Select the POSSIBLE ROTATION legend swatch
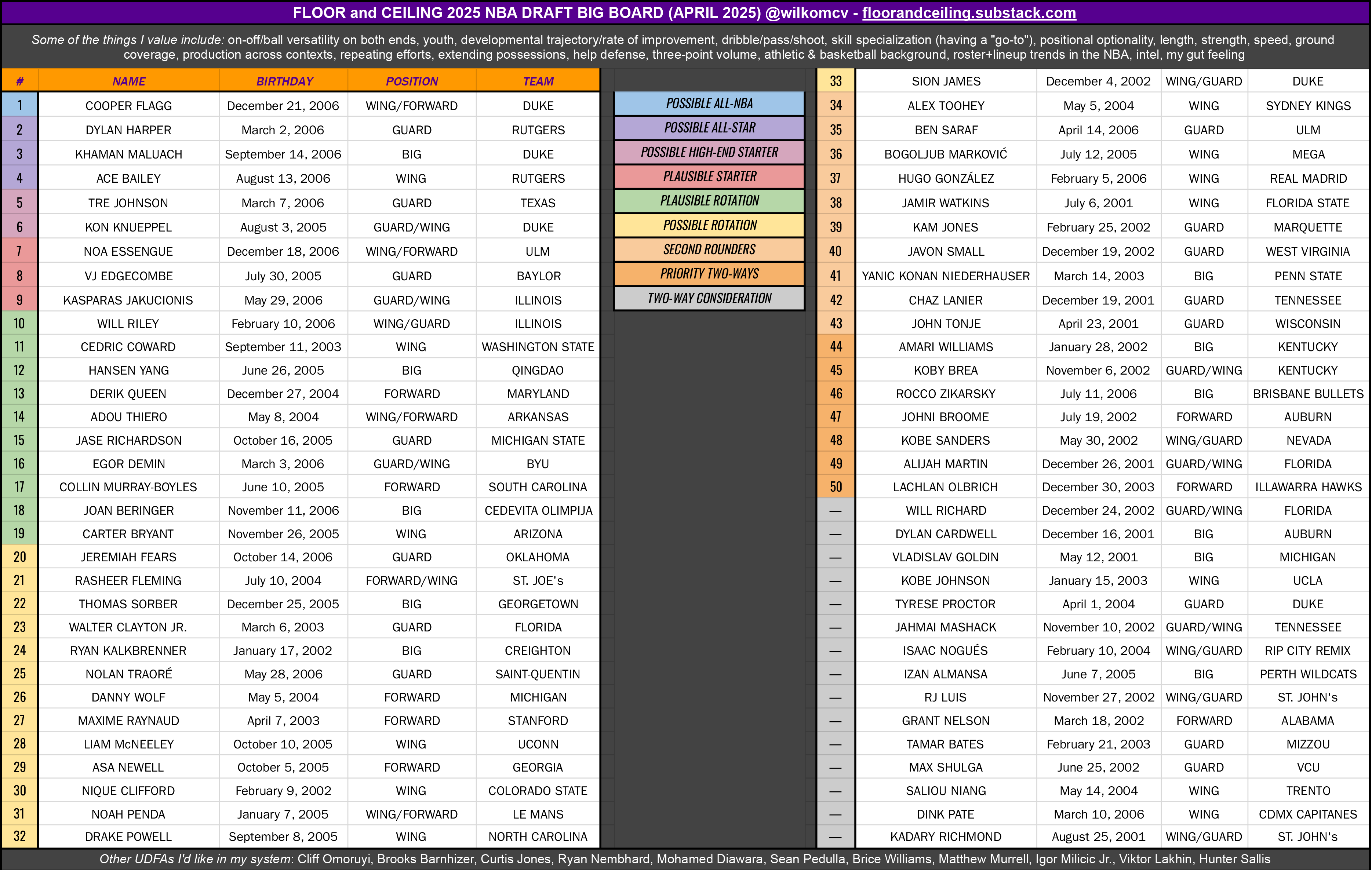 pyautogui.click(x=709, y=225)
